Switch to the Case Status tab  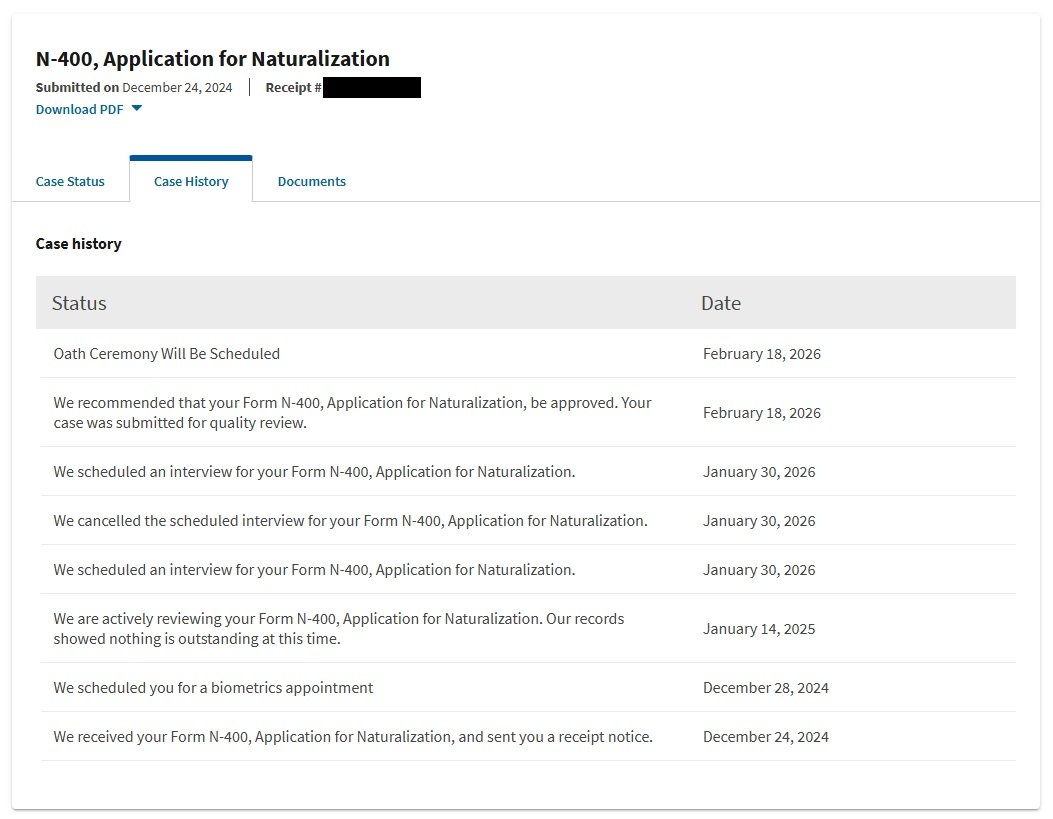coord(70,182)
